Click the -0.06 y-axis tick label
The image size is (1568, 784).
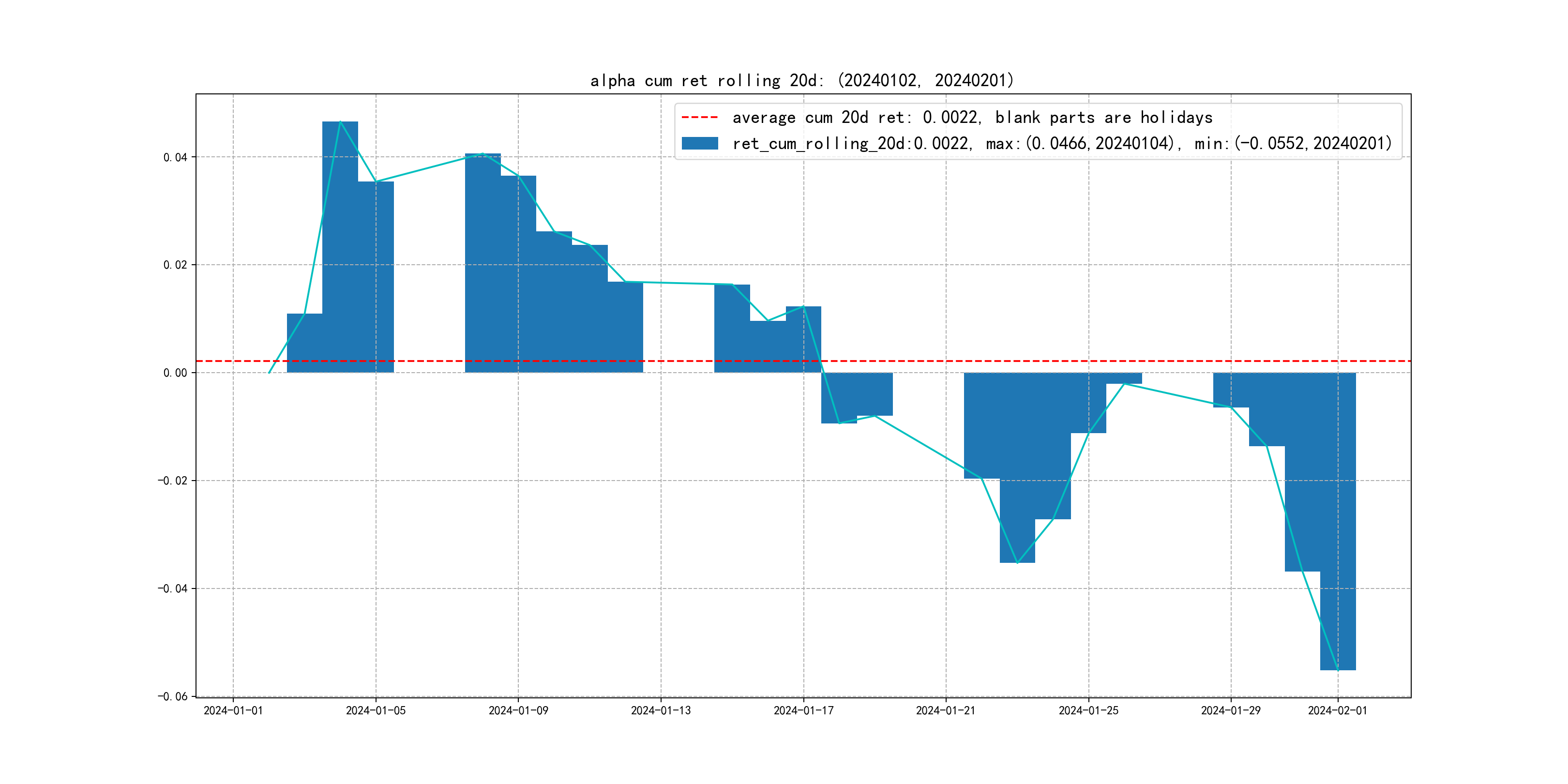(173, 696)
